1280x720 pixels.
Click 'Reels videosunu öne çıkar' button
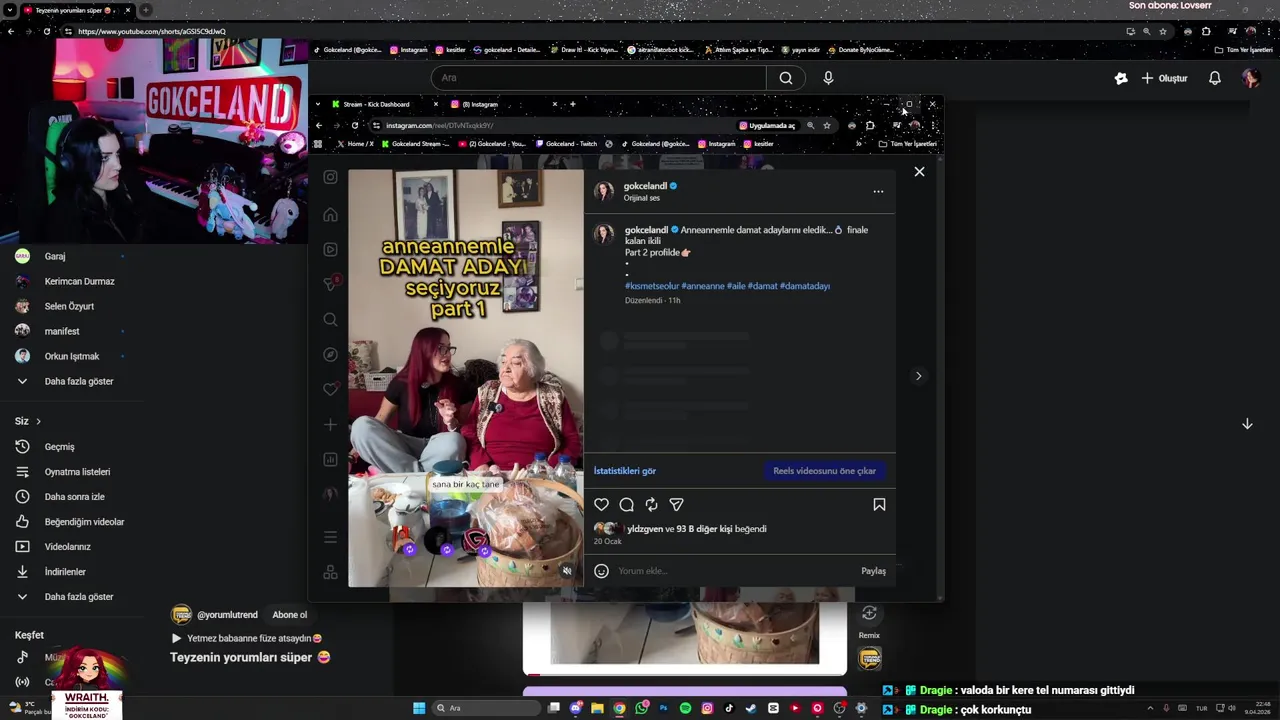click(x=824, y=471)
